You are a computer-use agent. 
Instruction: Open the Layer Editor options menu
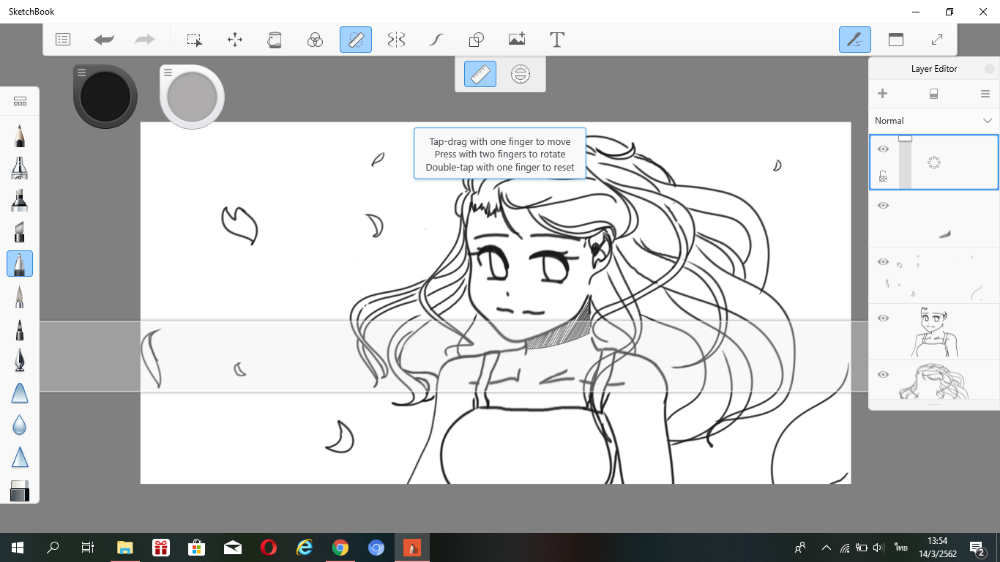(985, 94)
